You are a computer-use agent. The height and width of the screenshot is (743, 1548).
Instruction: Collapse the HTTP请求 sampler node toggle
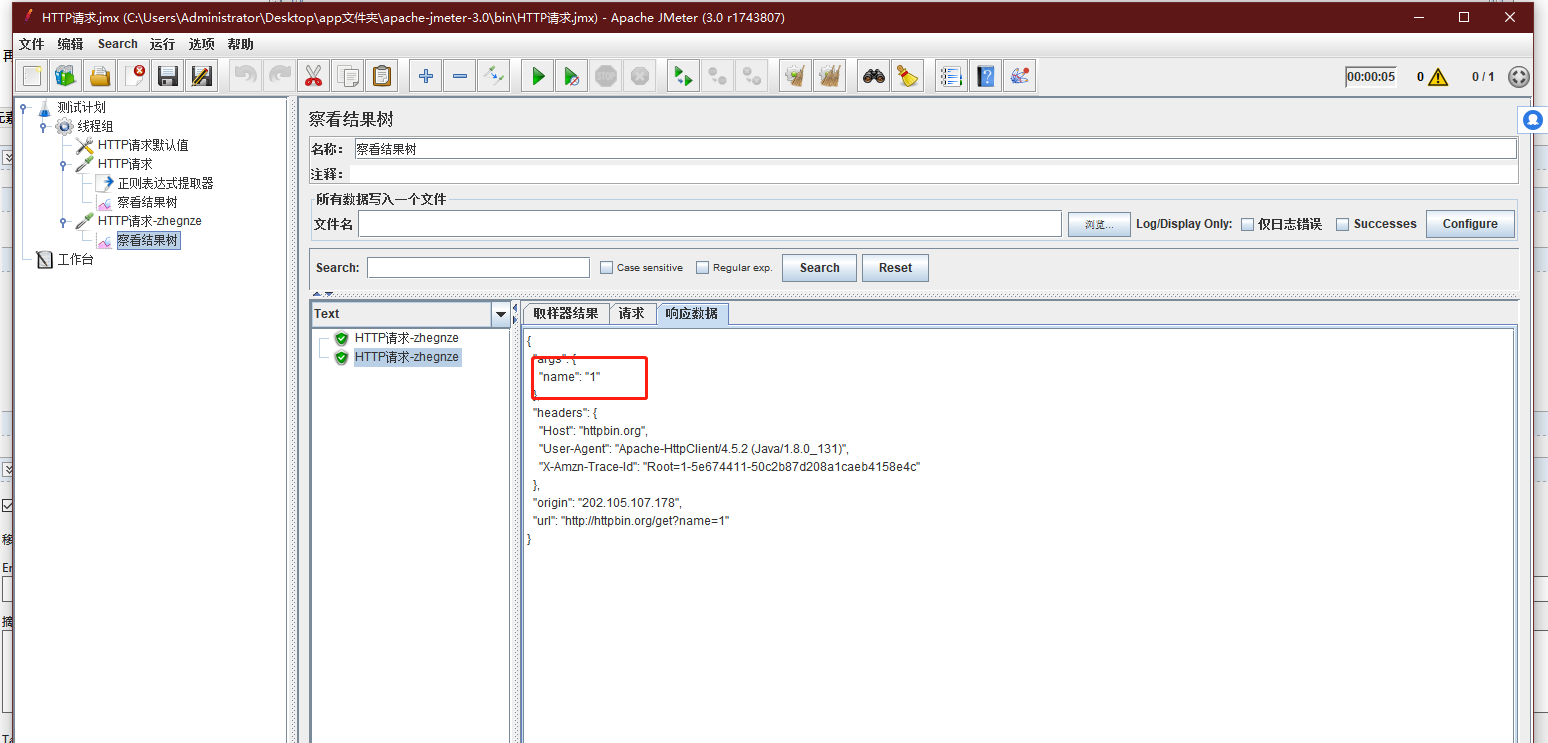pos(63,165)
